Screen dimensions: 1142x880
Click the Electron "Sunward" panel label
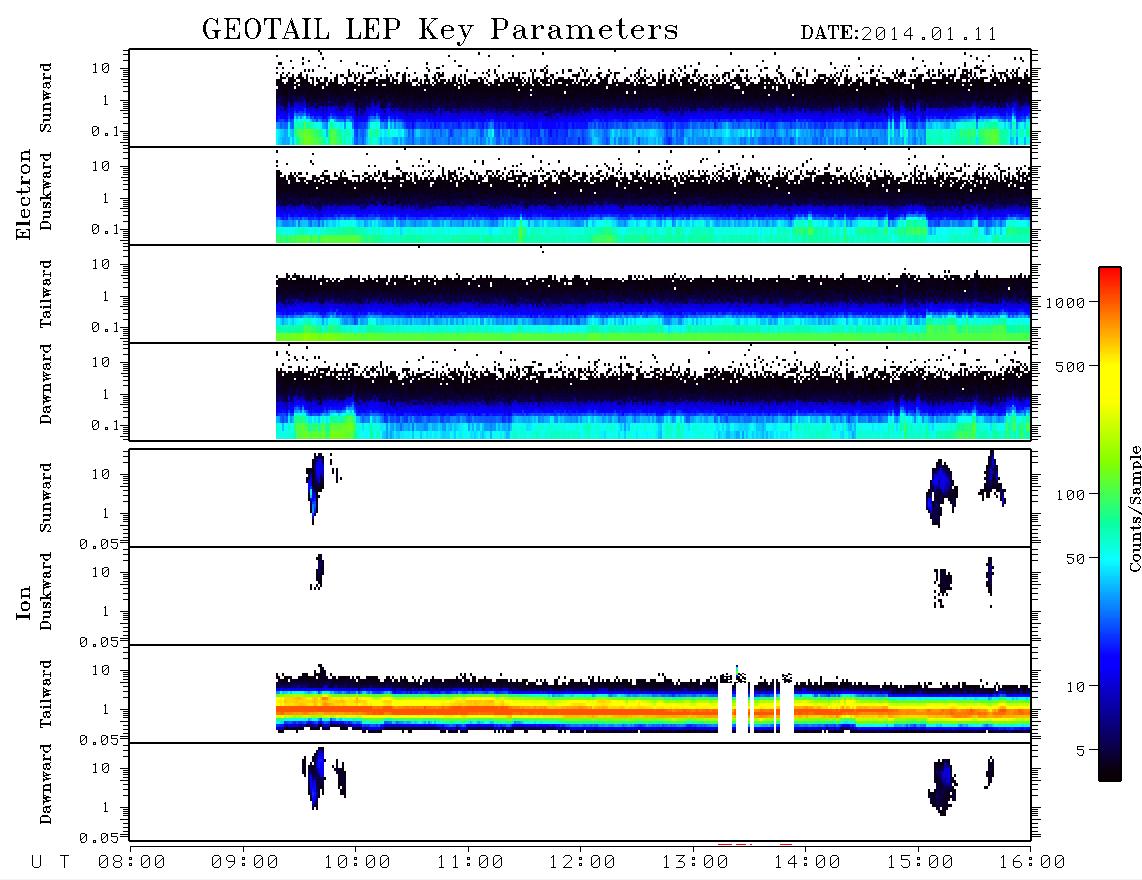point(46,98)
